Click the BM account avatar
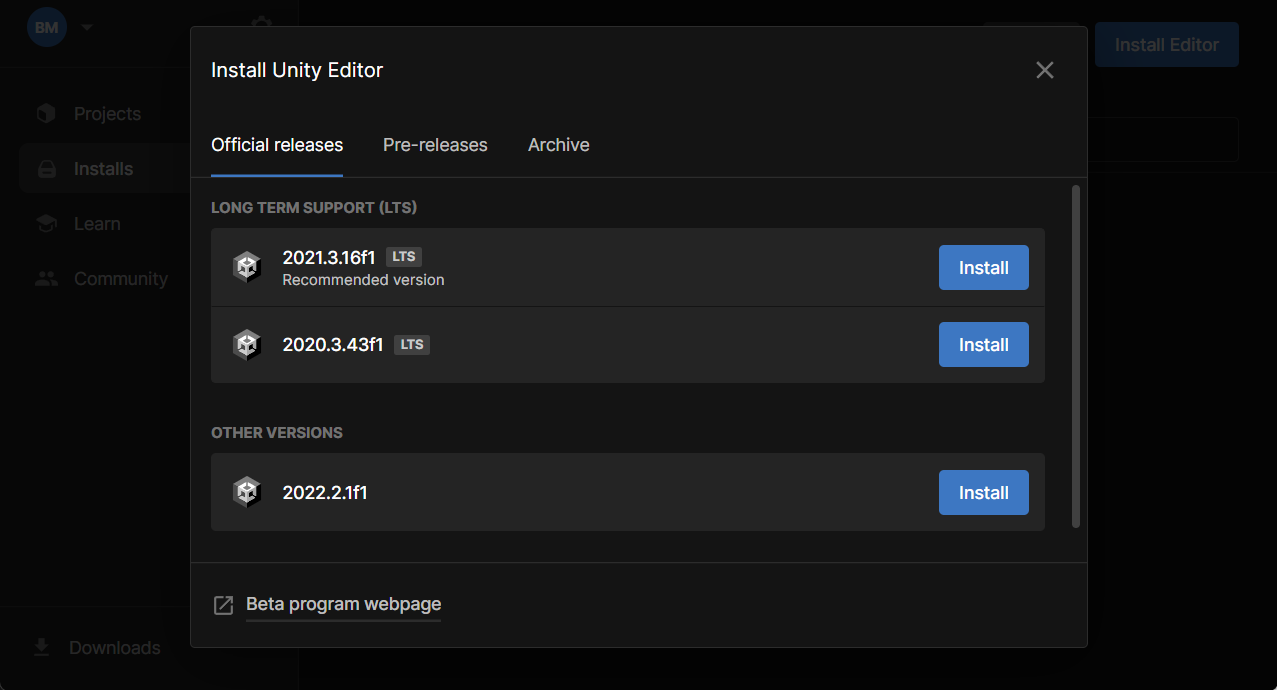 (47, 27)
